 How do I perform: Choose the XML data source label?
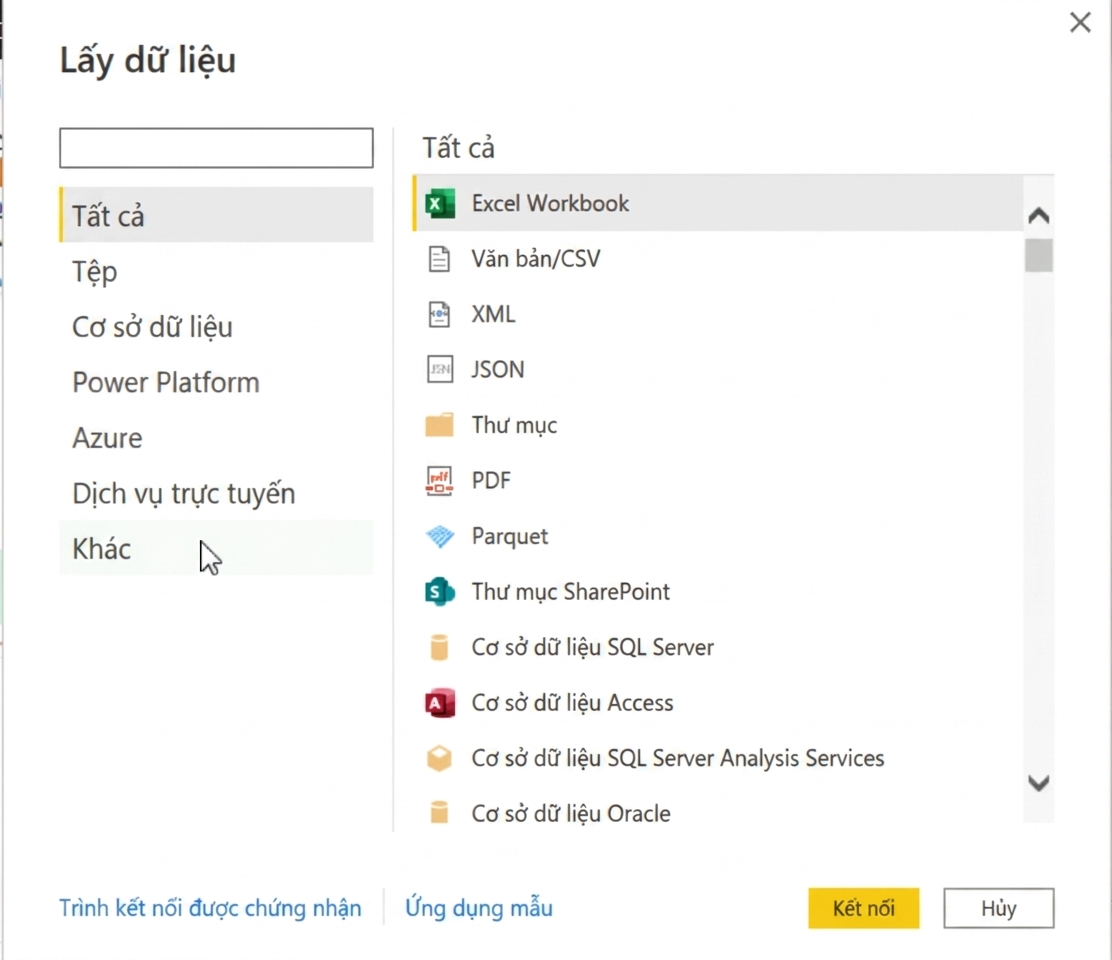pyautogui.click(x=494, y=314)
